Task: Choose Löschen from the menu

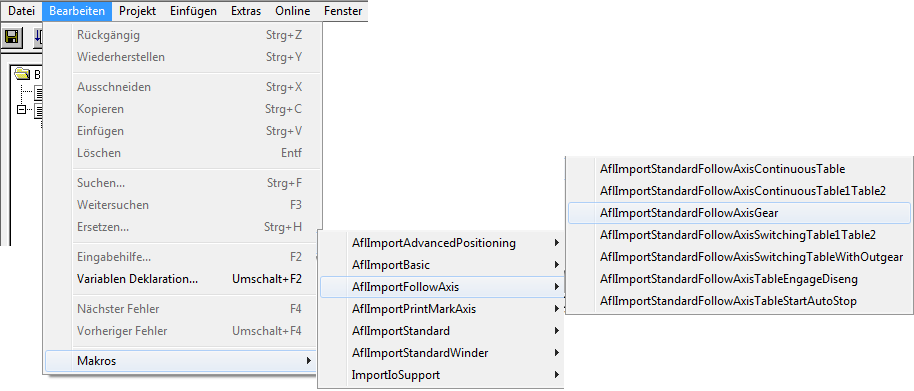Action: 183,153
